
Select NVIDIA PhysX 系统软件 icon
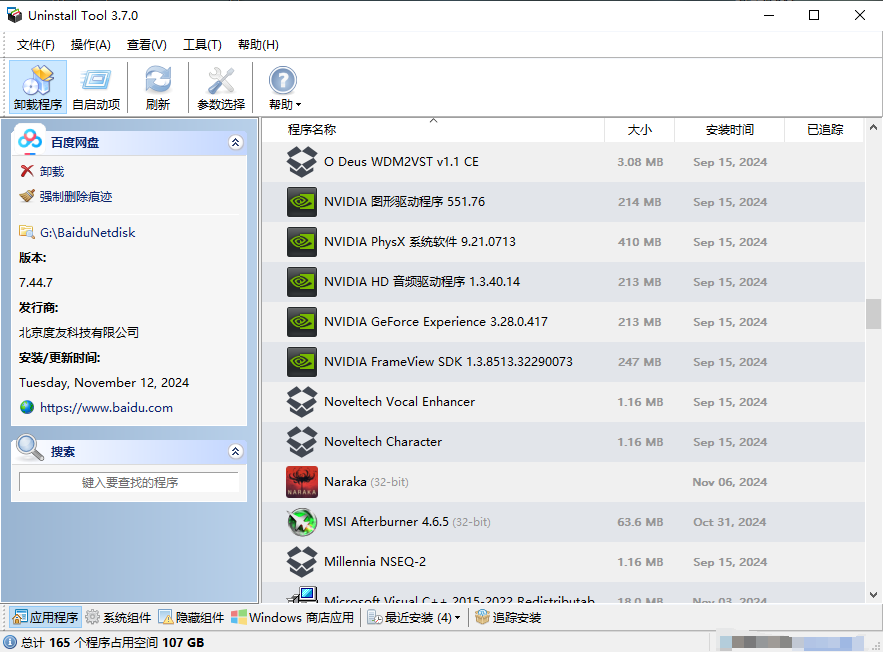302,242
